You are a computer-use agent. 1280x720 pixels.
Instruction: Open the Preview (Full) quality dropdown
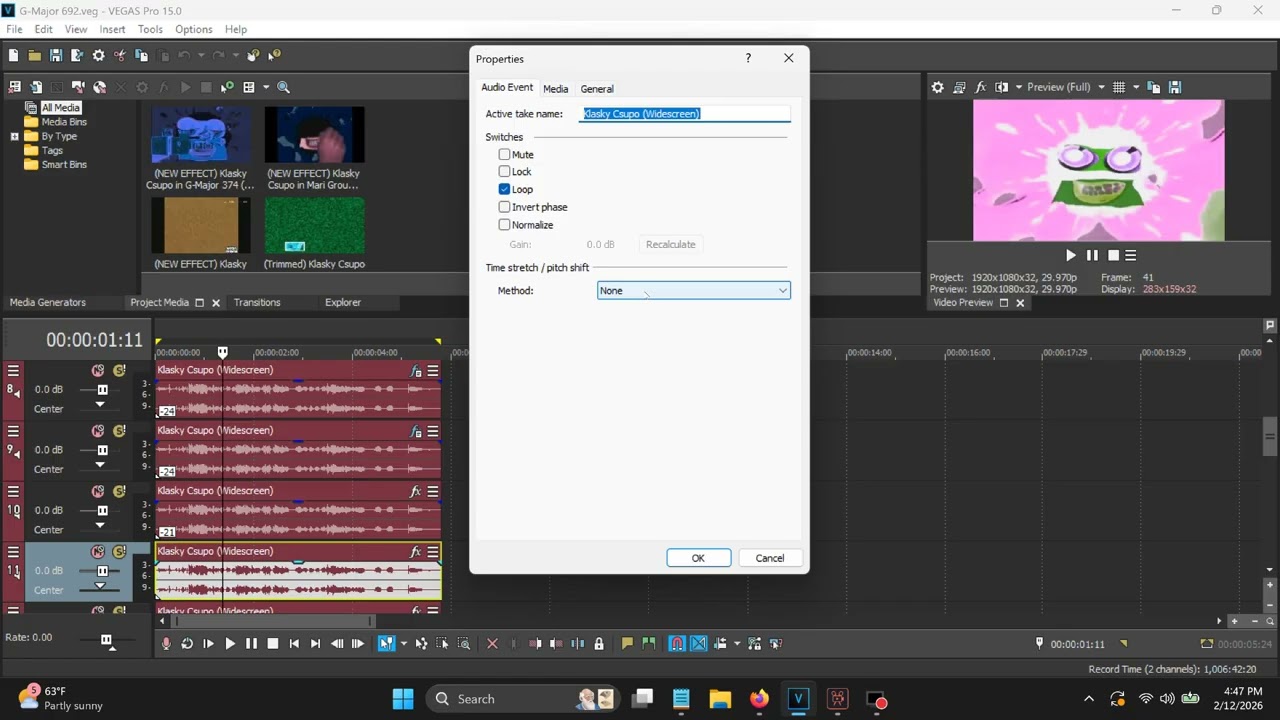pos(1101,87)
